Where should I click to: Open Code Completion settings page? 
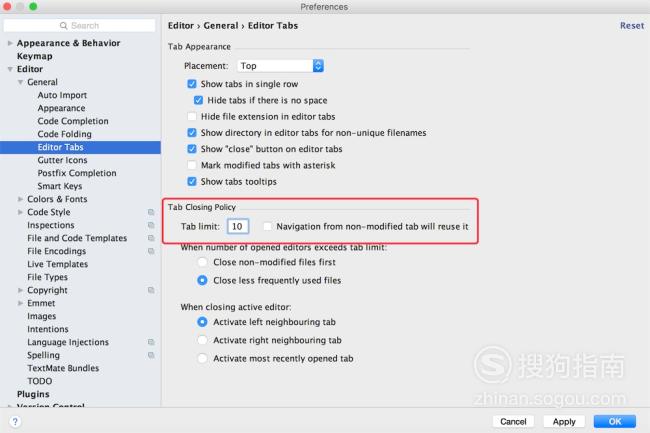pos(73,121)
